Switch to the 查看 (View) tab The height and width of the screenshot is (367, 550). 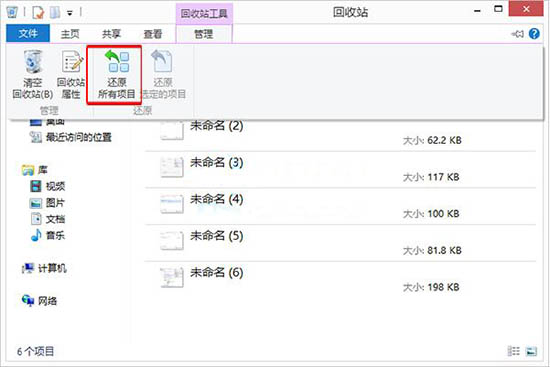(153, 34)
